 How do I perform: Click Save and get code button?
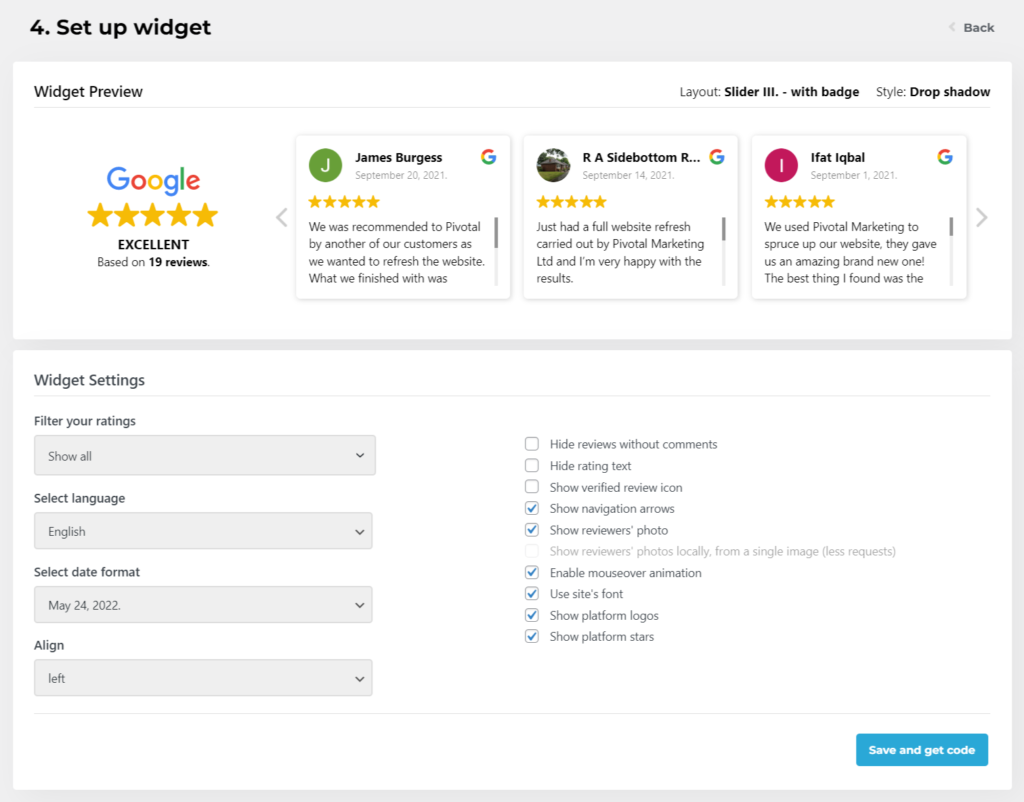coord(921,750)
